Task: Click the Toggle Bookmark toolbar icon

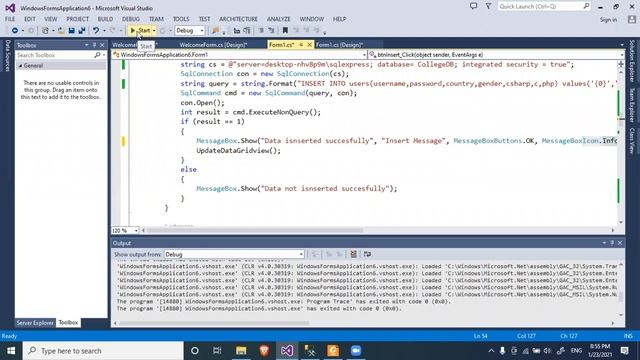Action: pyautogui.click(x=285, y=31)
